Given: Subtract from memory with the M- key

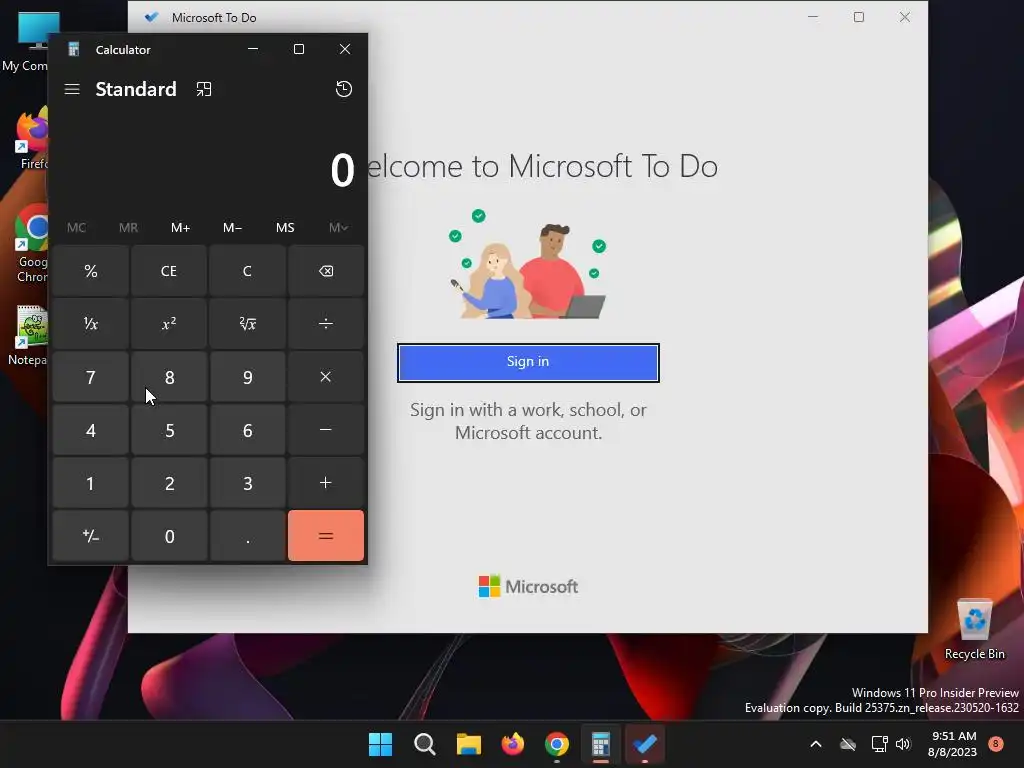Looking at the screenshot, I should (x=232, y=227).
